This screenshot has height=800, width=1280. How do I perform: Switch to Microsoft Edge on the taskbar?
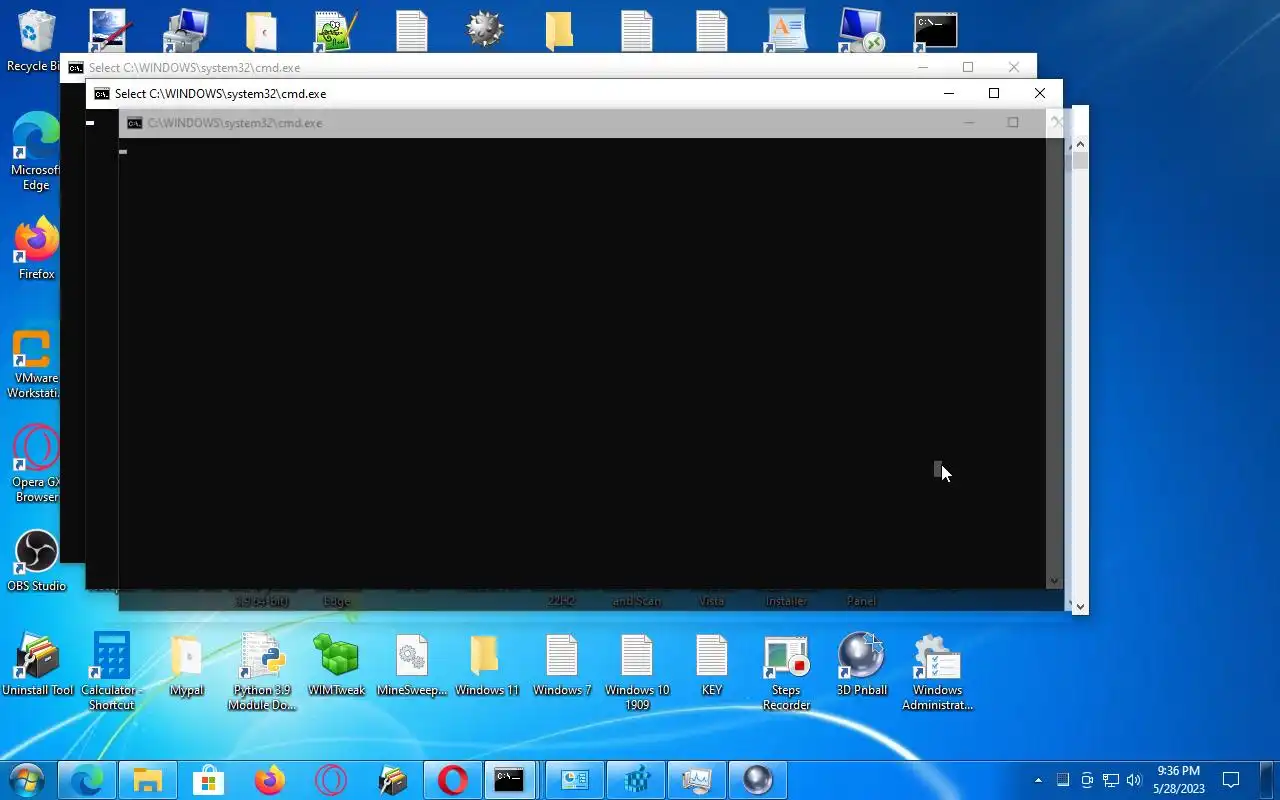click(87, 780)
